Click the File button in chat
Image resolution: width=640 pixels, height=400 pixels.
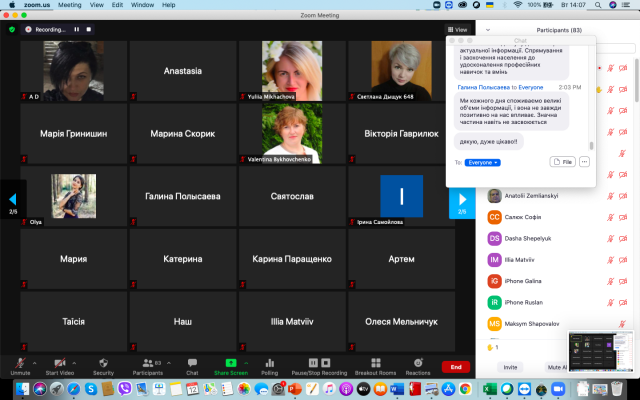click(562, 162)
